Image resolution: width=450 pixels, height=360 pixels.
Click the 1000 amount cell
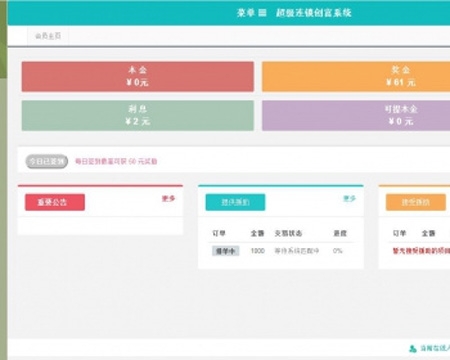(x=258, y=251)
